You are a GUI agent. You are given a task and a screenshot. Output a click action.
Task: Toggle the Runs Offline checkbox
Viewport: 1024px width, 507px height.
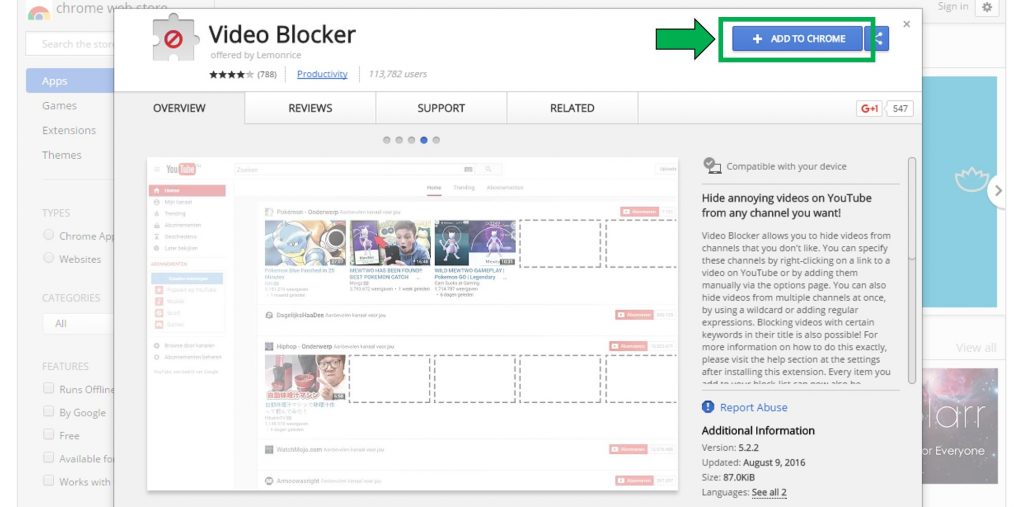pos(48,388)
